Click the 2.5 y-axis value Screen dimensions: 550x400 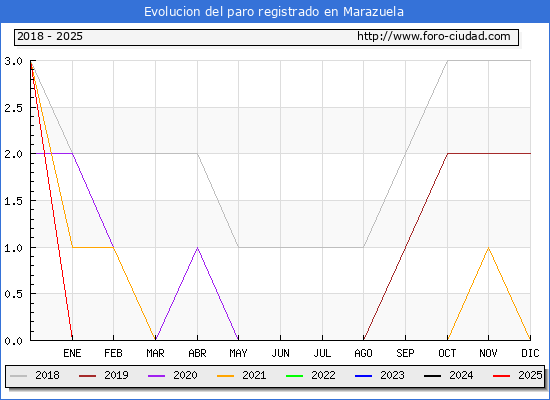click(13, 108)
